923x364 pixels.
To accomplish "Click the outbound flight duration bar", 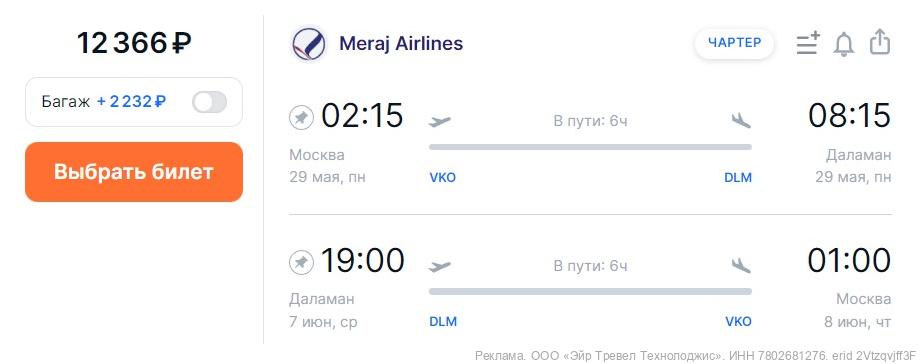I will [x=590, y=147].
